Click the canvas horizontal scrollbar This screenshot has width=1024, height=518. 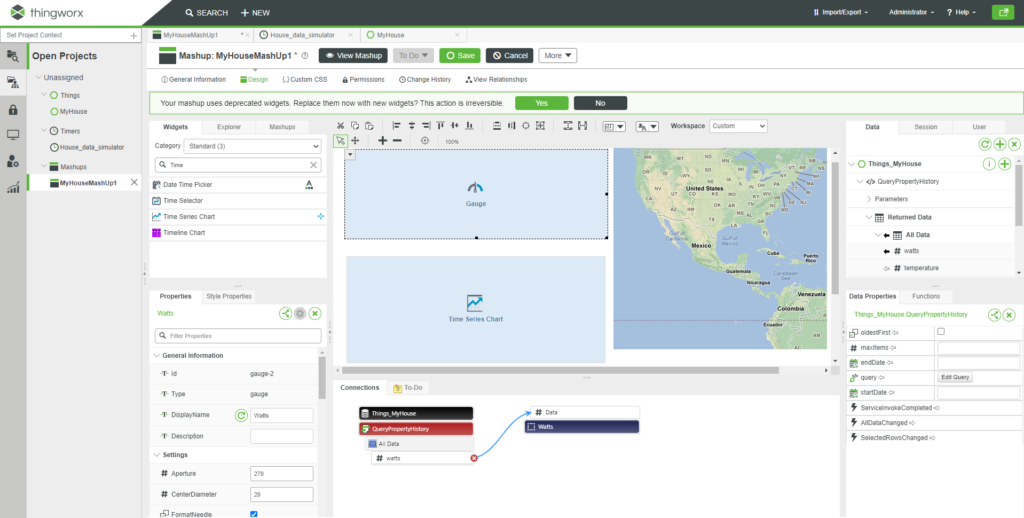tap(562, 370)
